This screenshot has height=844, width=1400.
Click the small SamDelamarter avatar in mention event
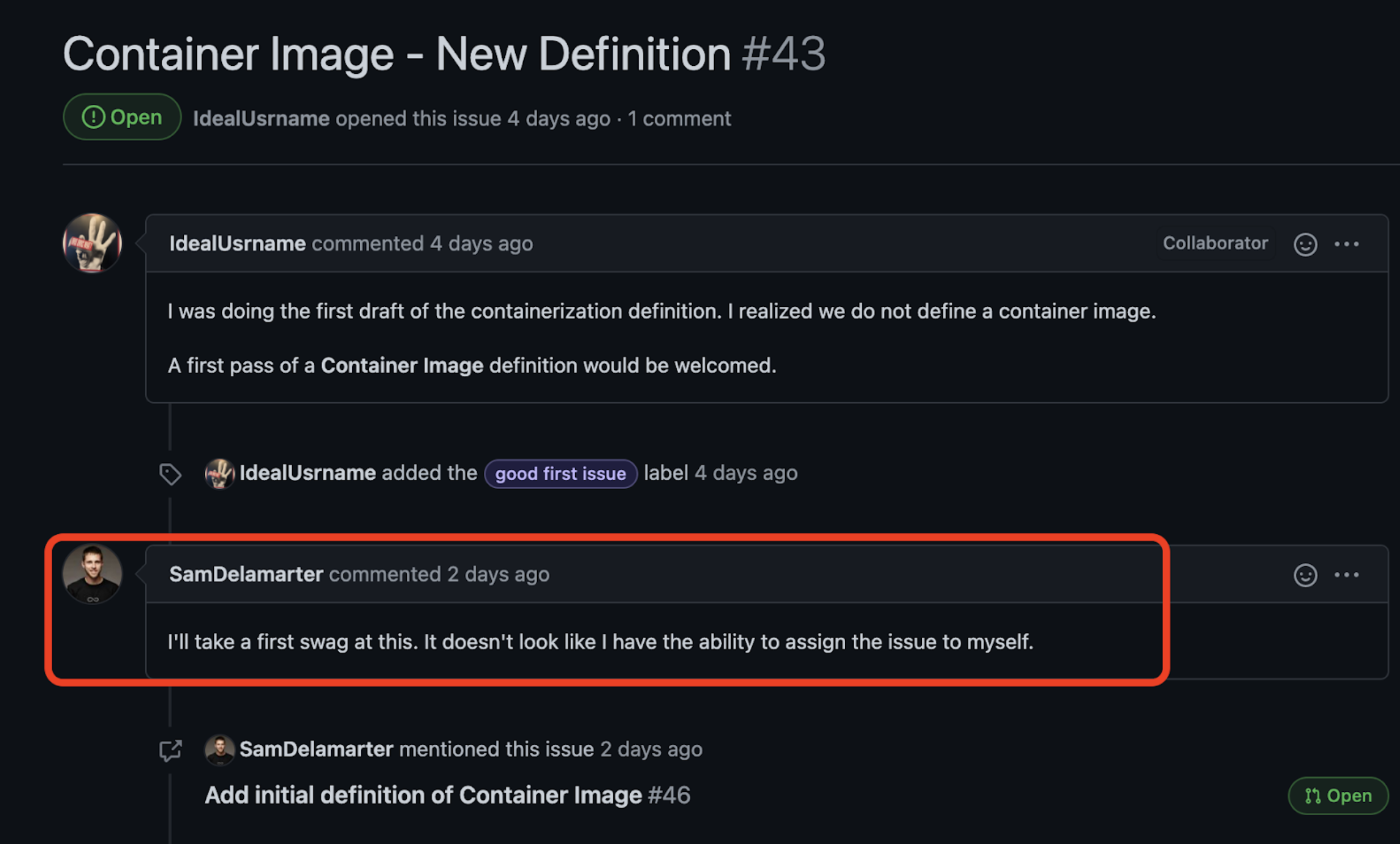220,750
